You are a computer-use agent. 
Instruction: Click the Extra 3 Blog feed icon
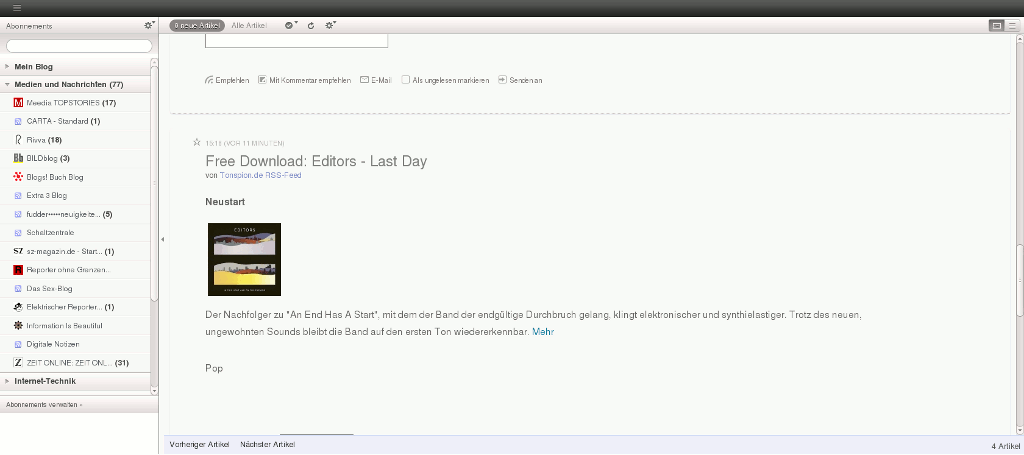(18, 196)
